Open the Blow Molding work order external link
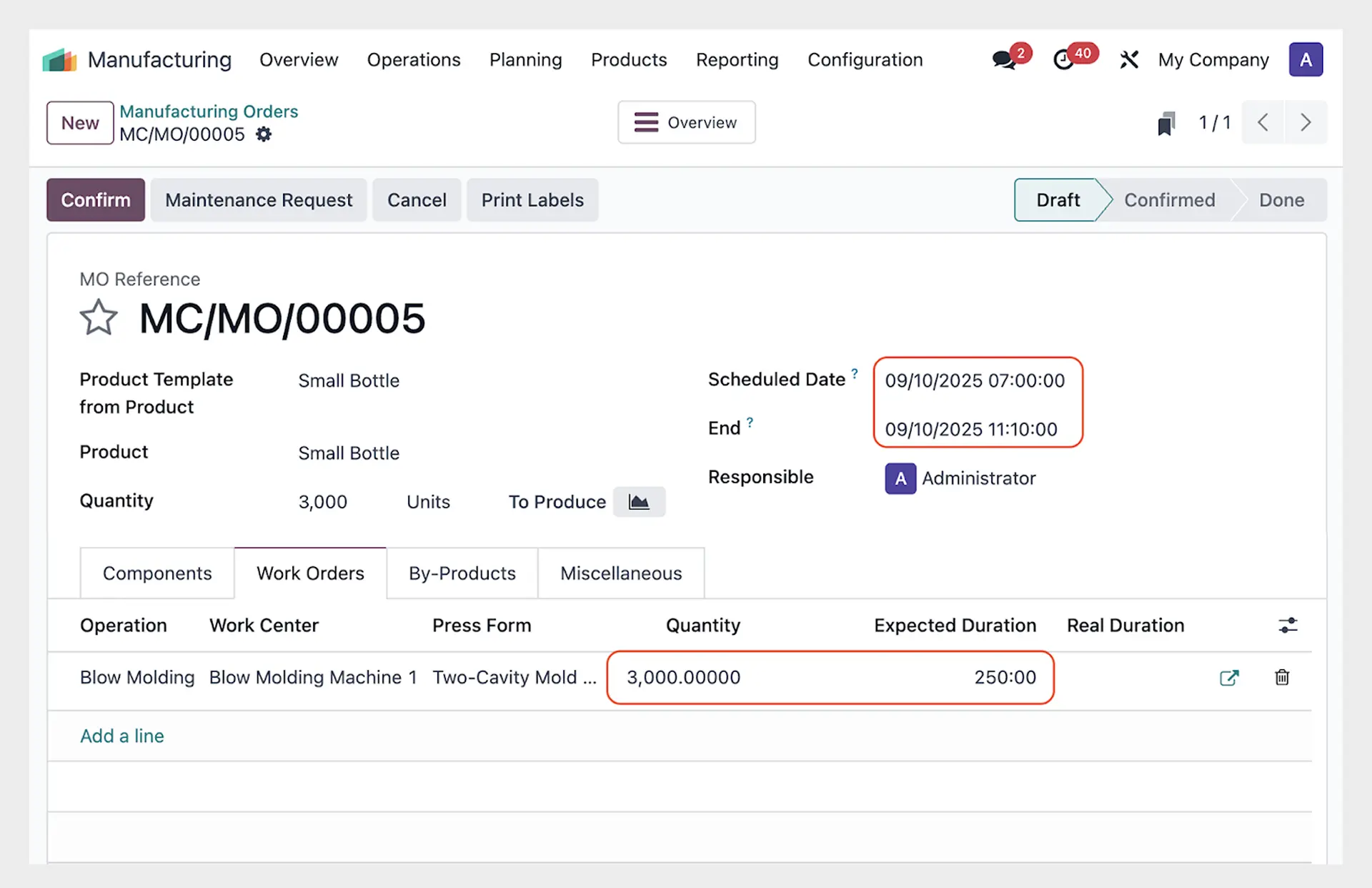1372x888 pixels. click(x=1228, y=678)
